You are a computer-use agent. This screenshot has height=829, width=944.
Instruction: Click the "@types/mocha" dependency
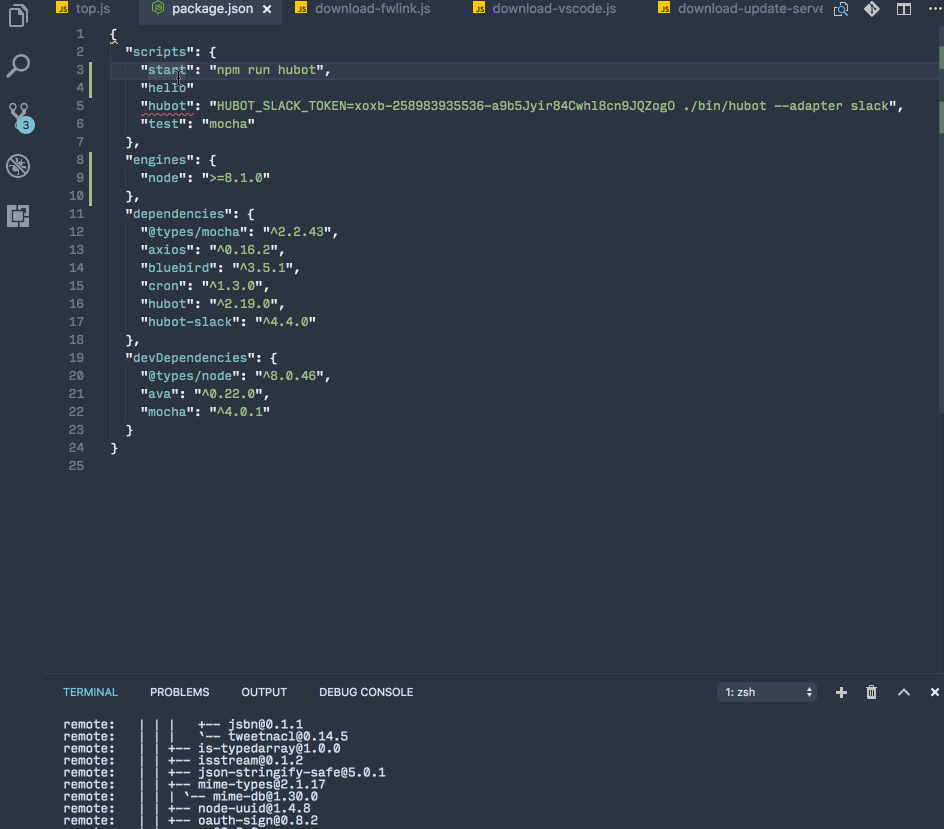(194, 232)
